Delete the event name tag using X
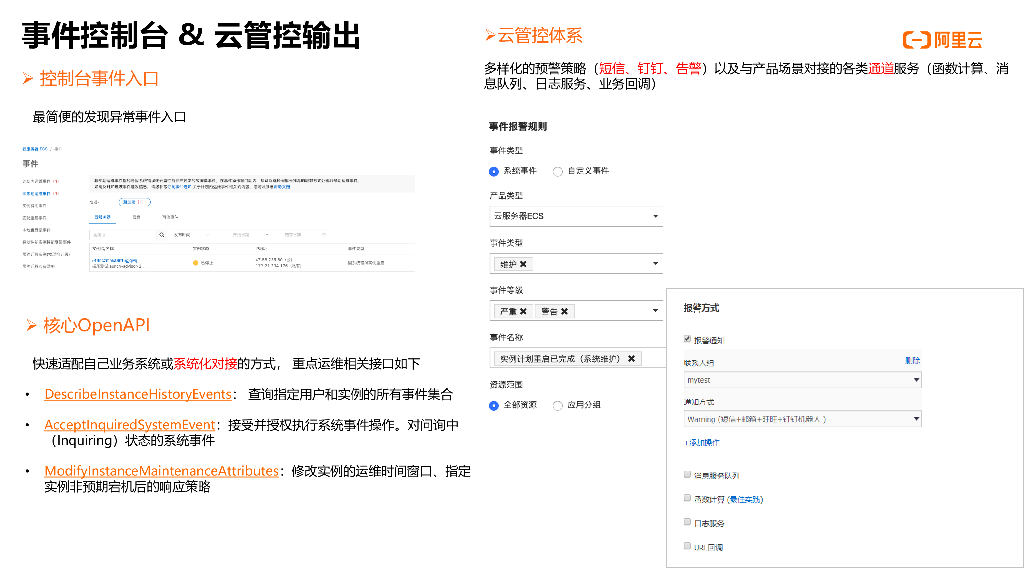Screen dimensions: 1024x576 [x=631, y=358]
